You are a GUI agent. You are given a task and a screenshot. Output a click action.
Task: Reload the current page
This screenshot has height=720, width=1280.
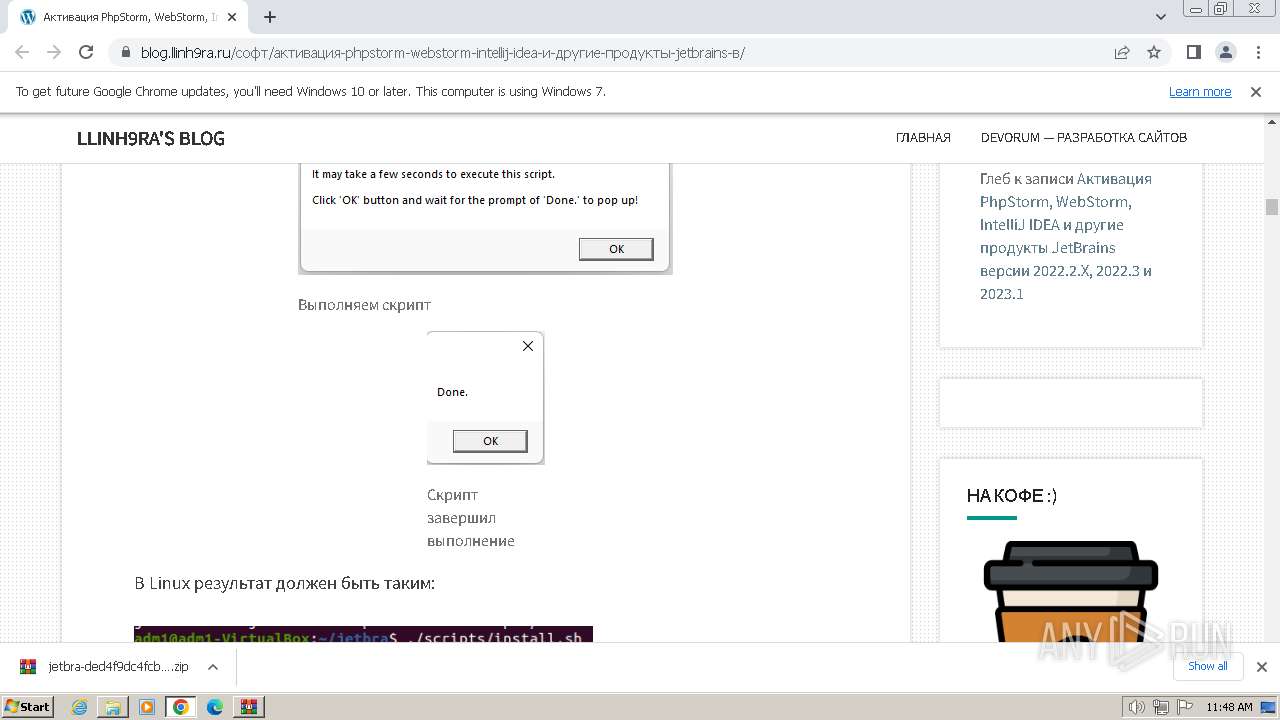86,52
